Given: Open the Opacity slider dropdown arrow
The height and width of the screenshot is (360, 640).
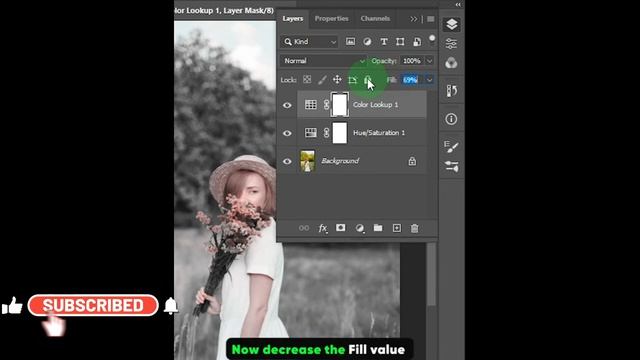Looking at the screenshot, I should pyautogui.click(x=429, y=61).
